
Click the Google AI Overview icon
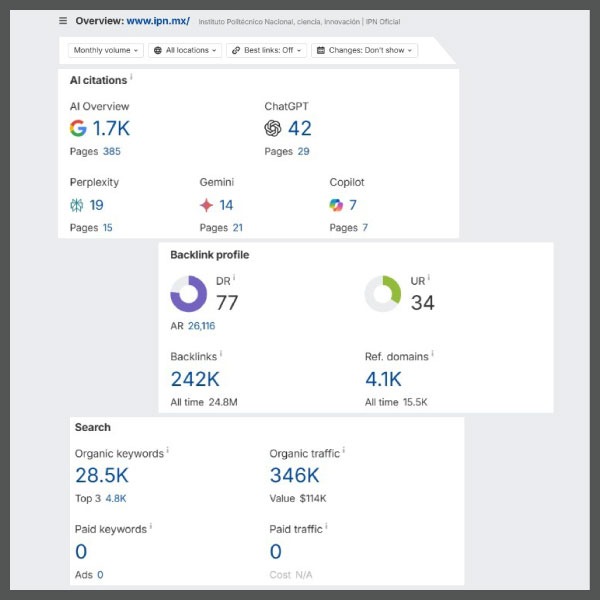click(x=78, y=128)
